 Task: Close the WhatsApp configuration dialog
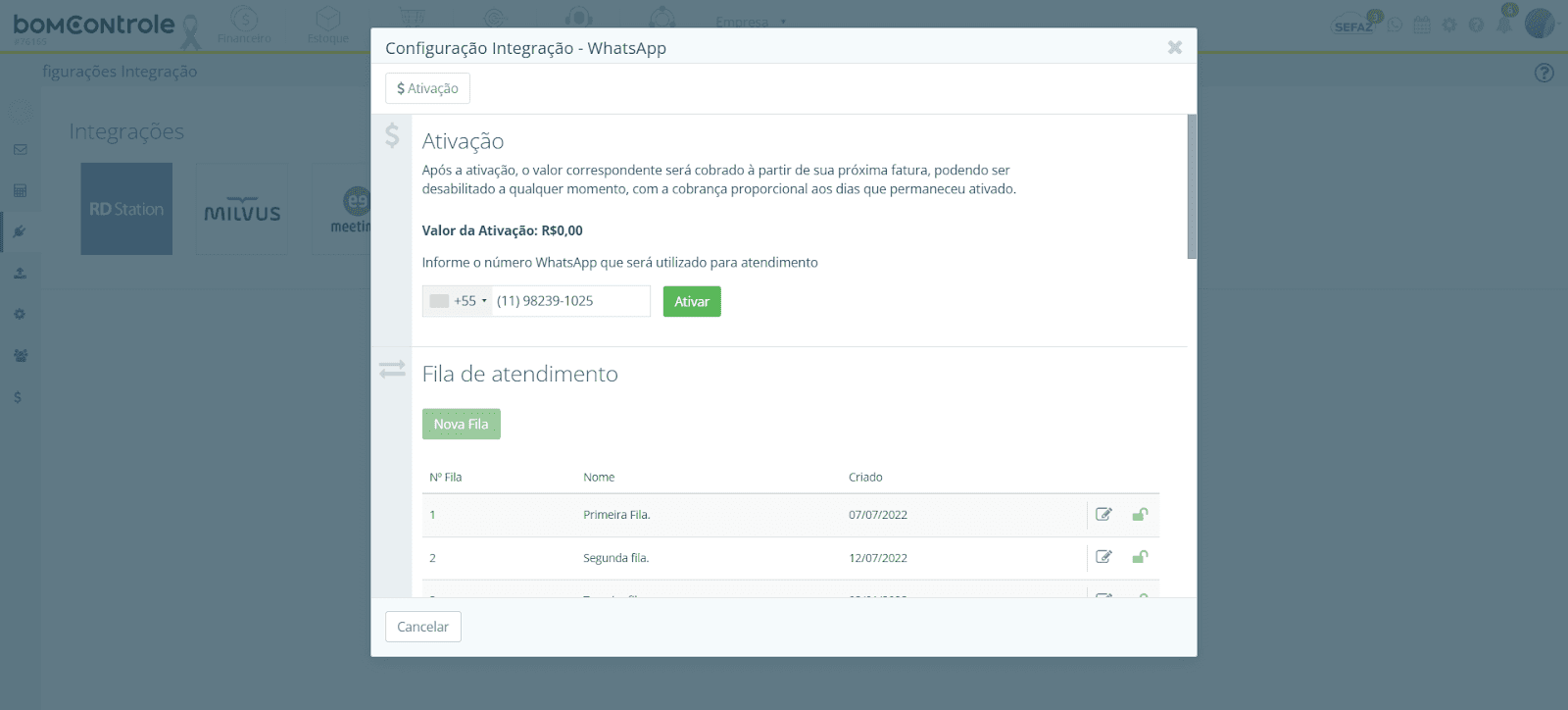pos(1175,47)
